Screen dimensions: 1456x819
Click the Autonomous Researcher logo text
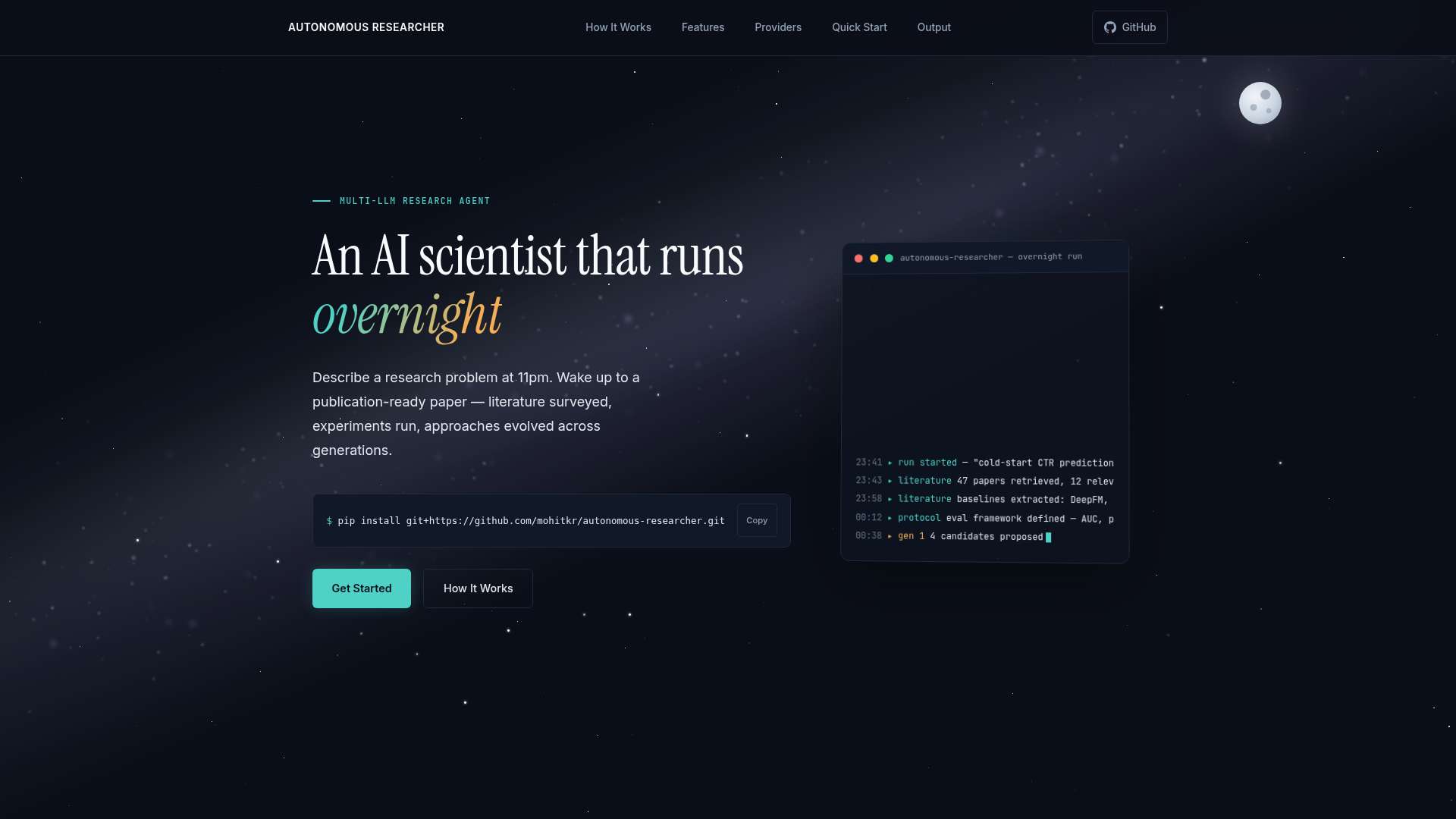(x=366, y=27)
